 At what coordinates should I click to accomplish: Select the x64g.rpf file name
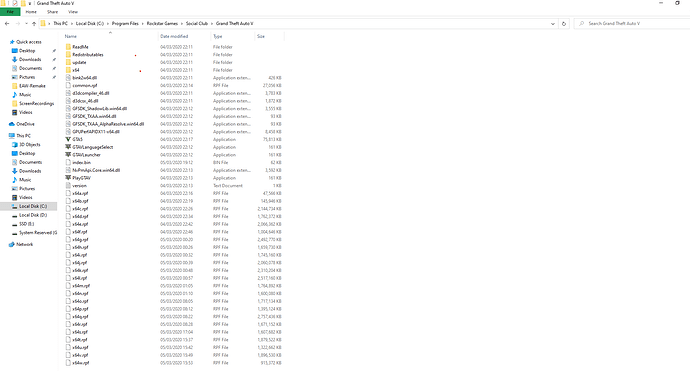click(80, 239)
